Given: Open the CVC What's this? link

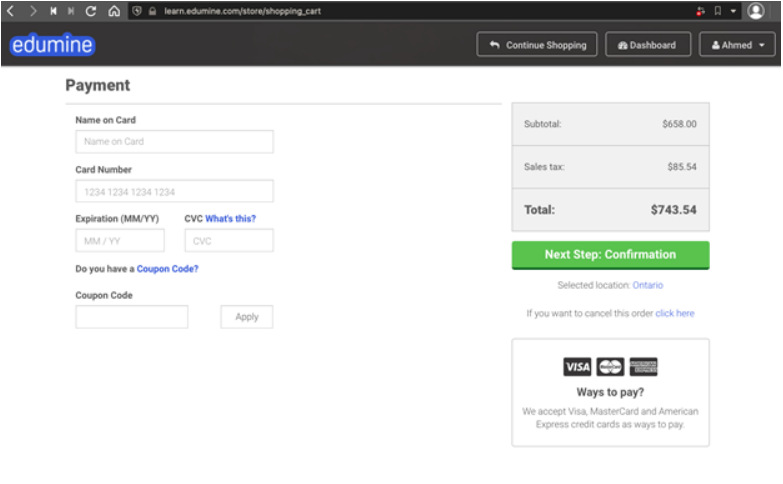Looking at the screenshot, I should (230, 219).
